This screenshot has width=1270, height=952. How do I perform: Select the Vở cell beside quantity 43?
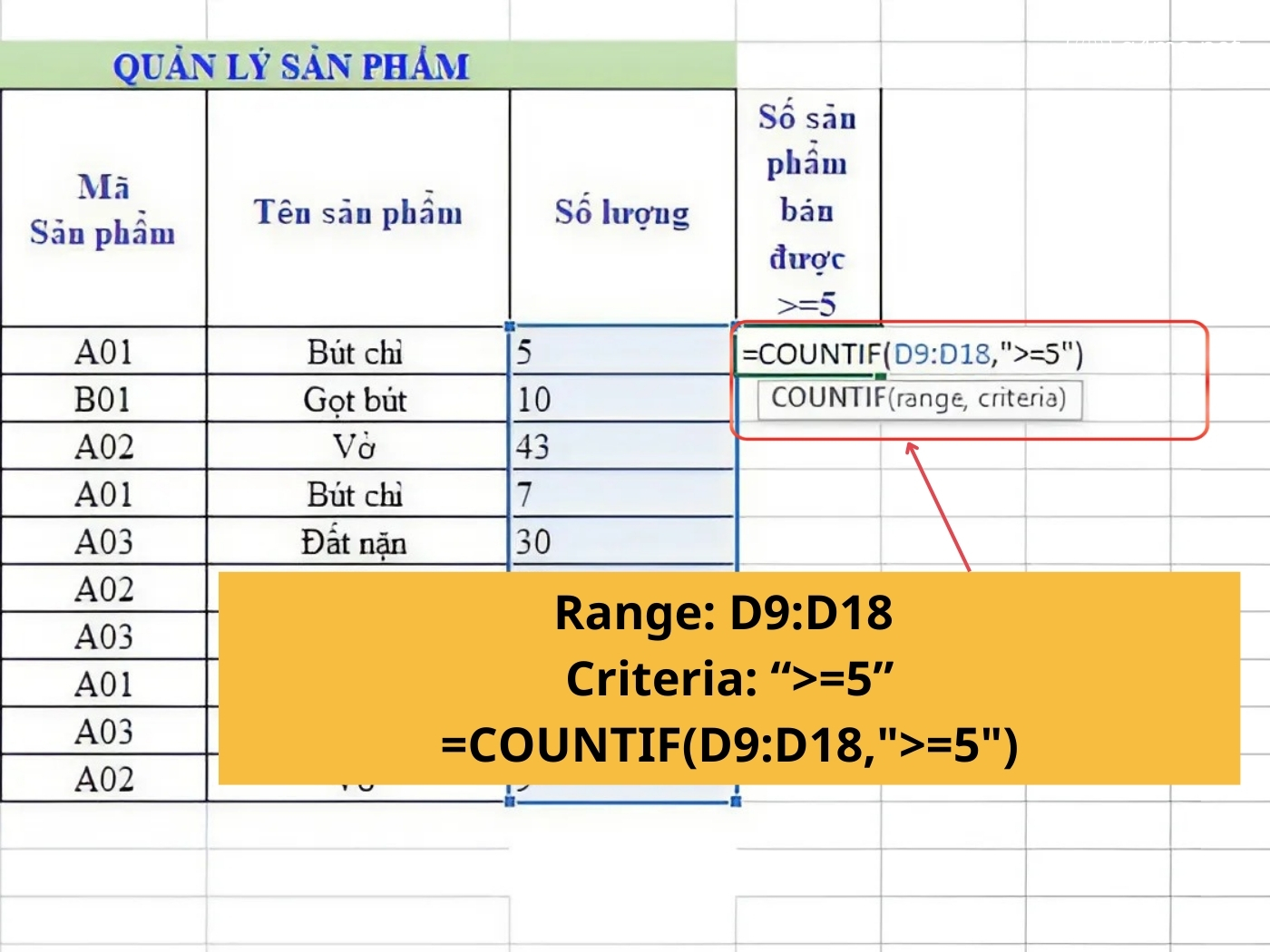tap(358, 446)
